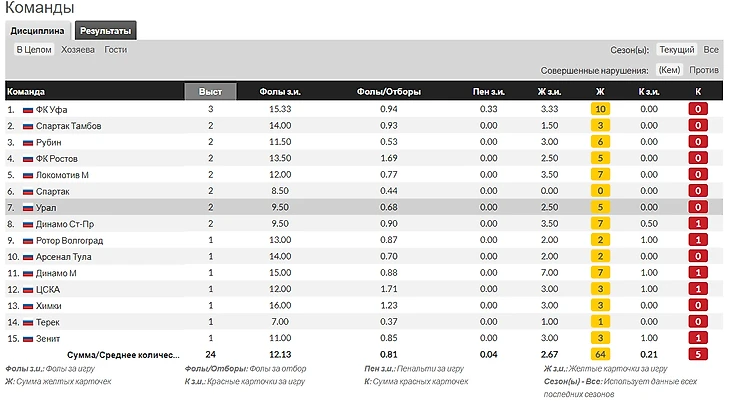Click the flag icon beside ФК Уфа

(27, 109)
